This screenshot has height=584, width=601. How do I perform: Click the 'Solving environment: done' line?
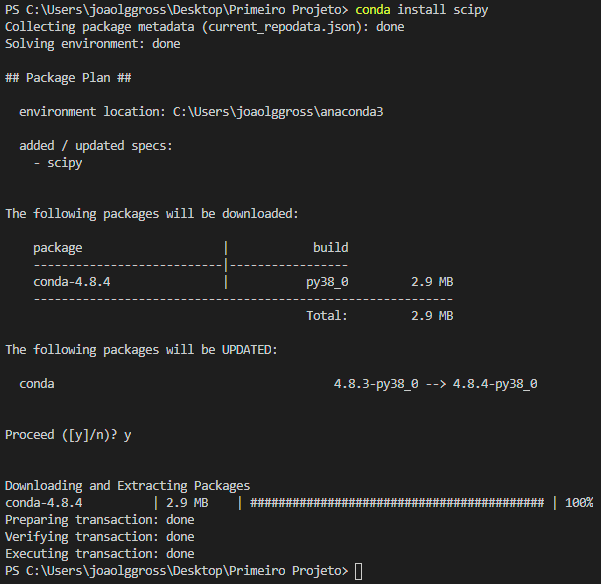(x=92, y=44)
